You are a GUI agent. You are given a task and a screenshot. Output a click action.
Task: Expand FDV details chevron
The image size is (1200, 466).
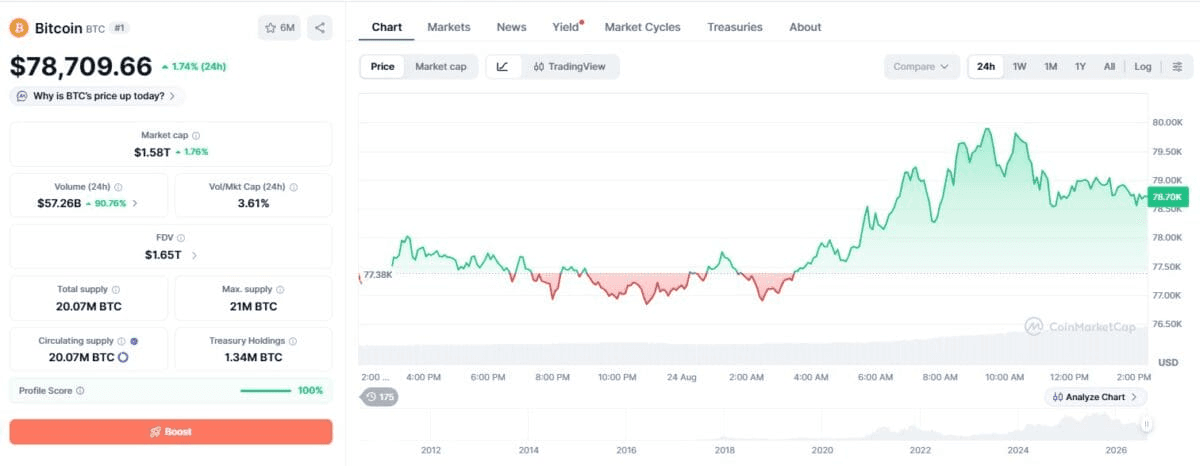click(x=194, y=255)
